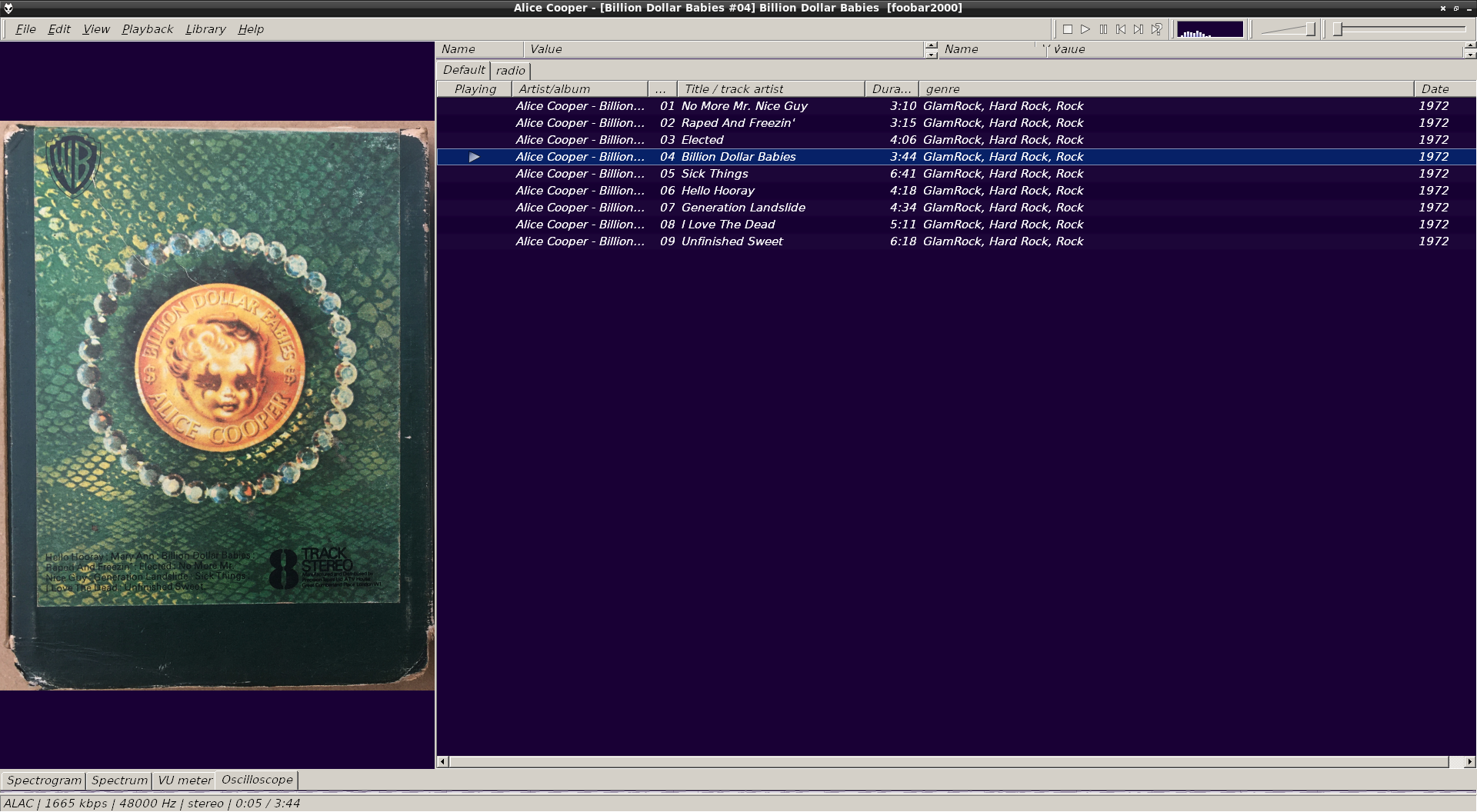Open the Library menu

pyautogui.click(x=205, y=29)
